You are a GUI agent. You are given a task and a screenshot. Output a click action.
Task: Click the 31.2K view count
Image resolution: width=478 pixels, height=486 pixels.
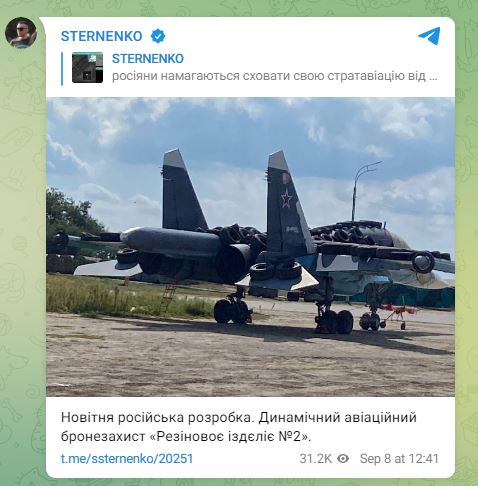tap(315, 459)
